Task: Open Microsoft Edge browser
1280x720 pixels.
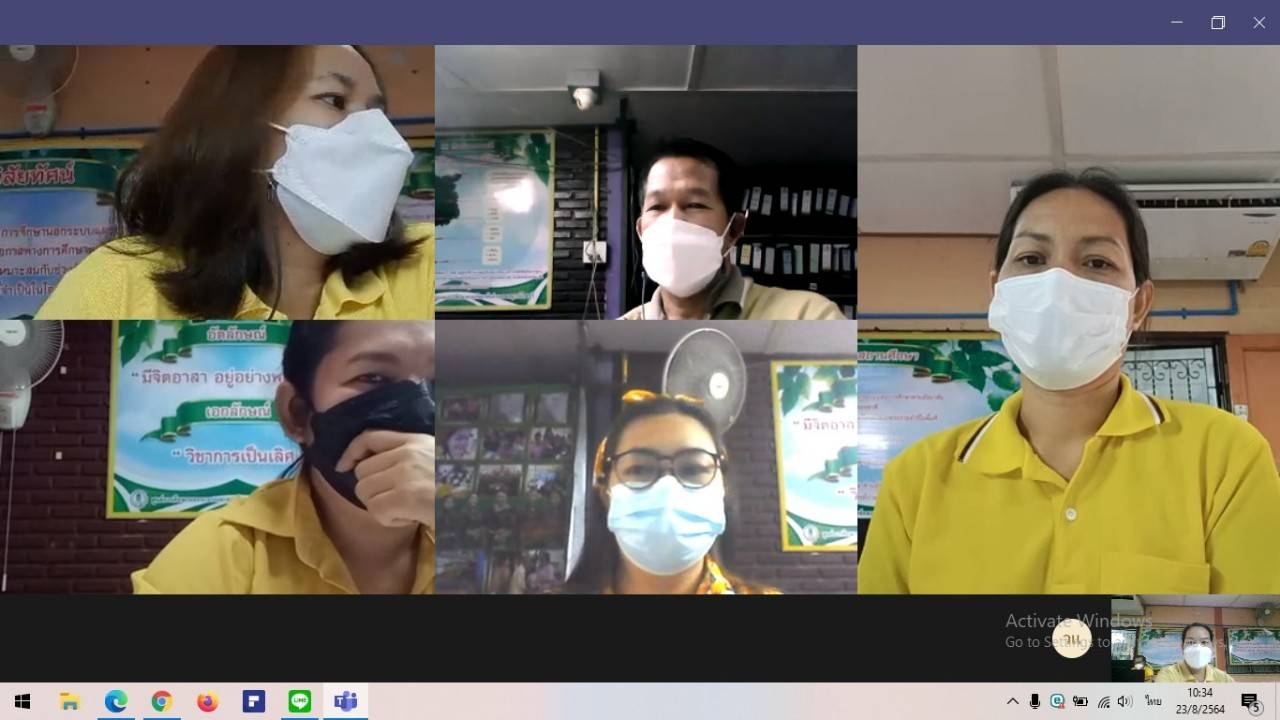Action: 116,702
